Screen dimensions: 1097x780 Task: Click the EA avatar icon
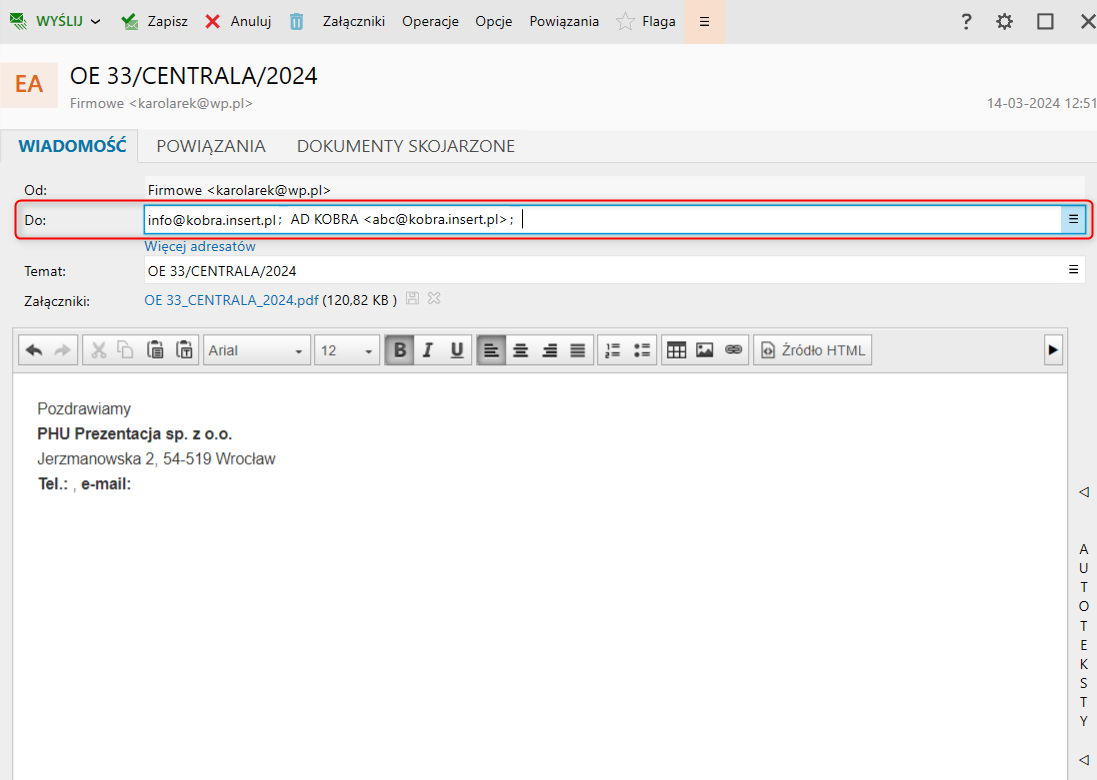coord(29,84)
